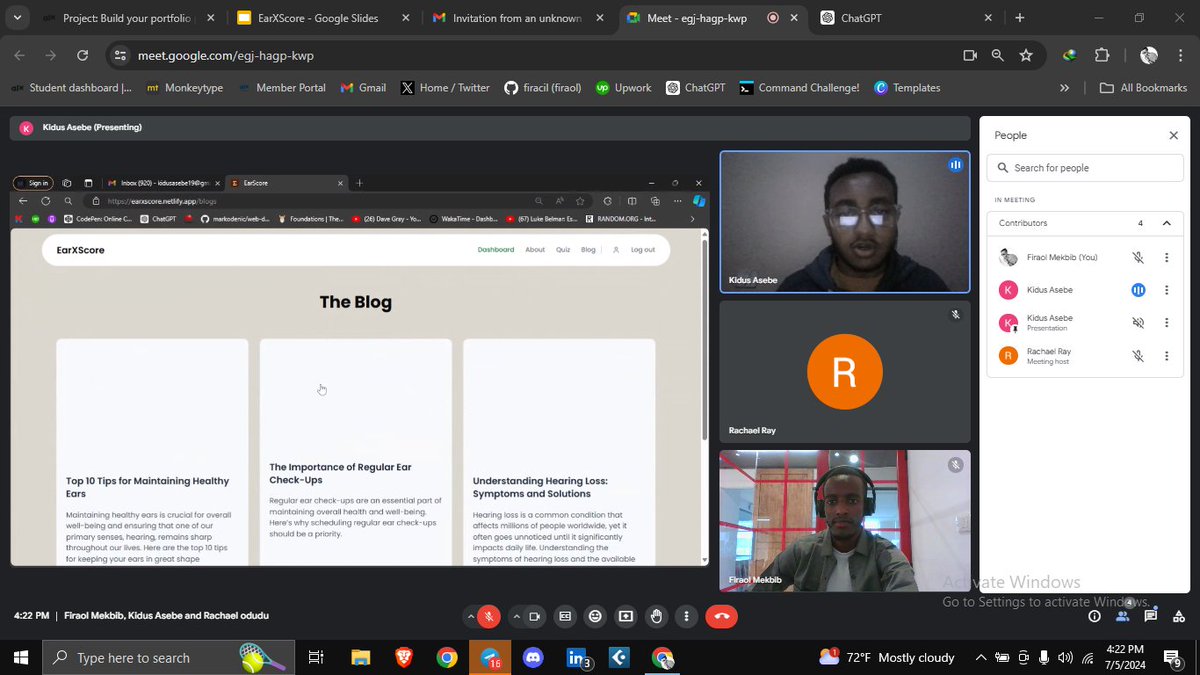Image resolution: width=1200 pixels, height=675 pixels.
Task: Select the Kidus Asebe video tile
Action: (x=845, y=222)
